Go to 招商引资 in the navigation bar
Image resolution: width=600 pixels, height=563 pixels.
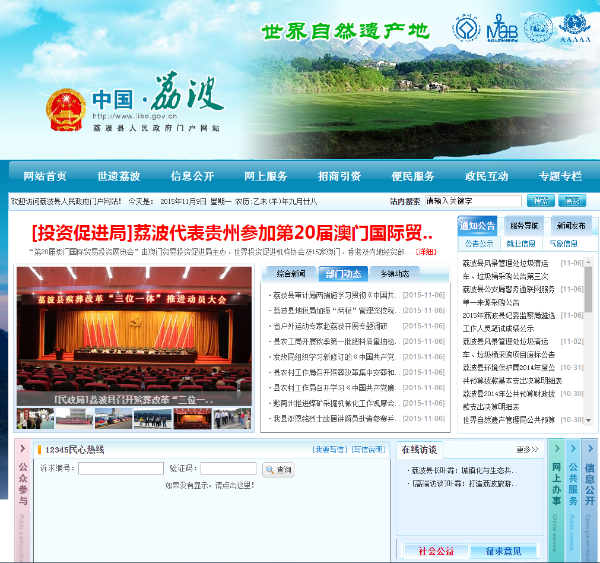point(339,176)
